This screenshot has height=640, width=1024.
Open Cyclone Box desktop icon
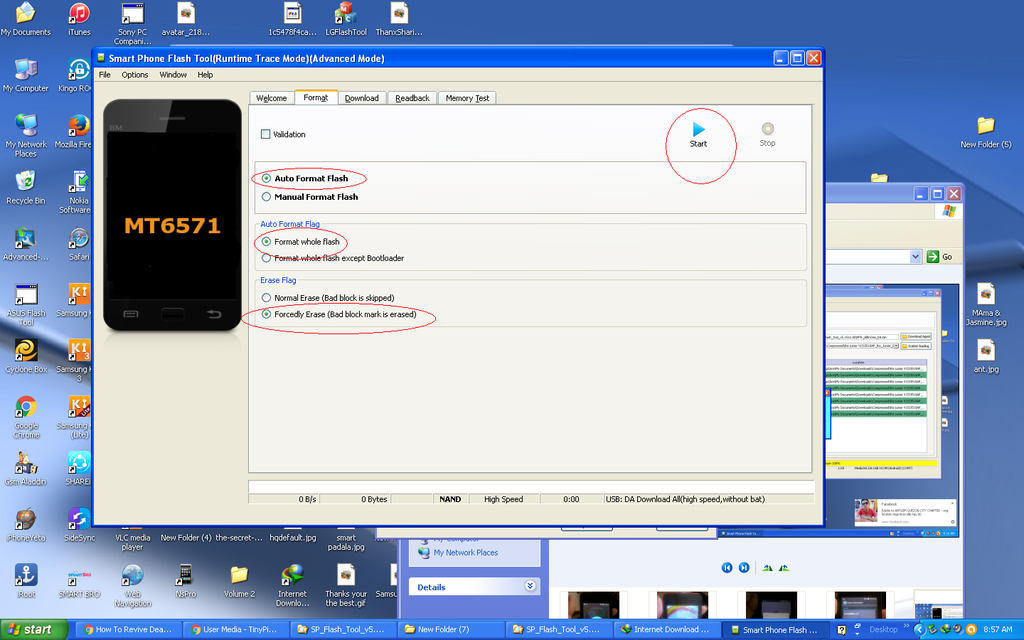[x=26, y=351]
